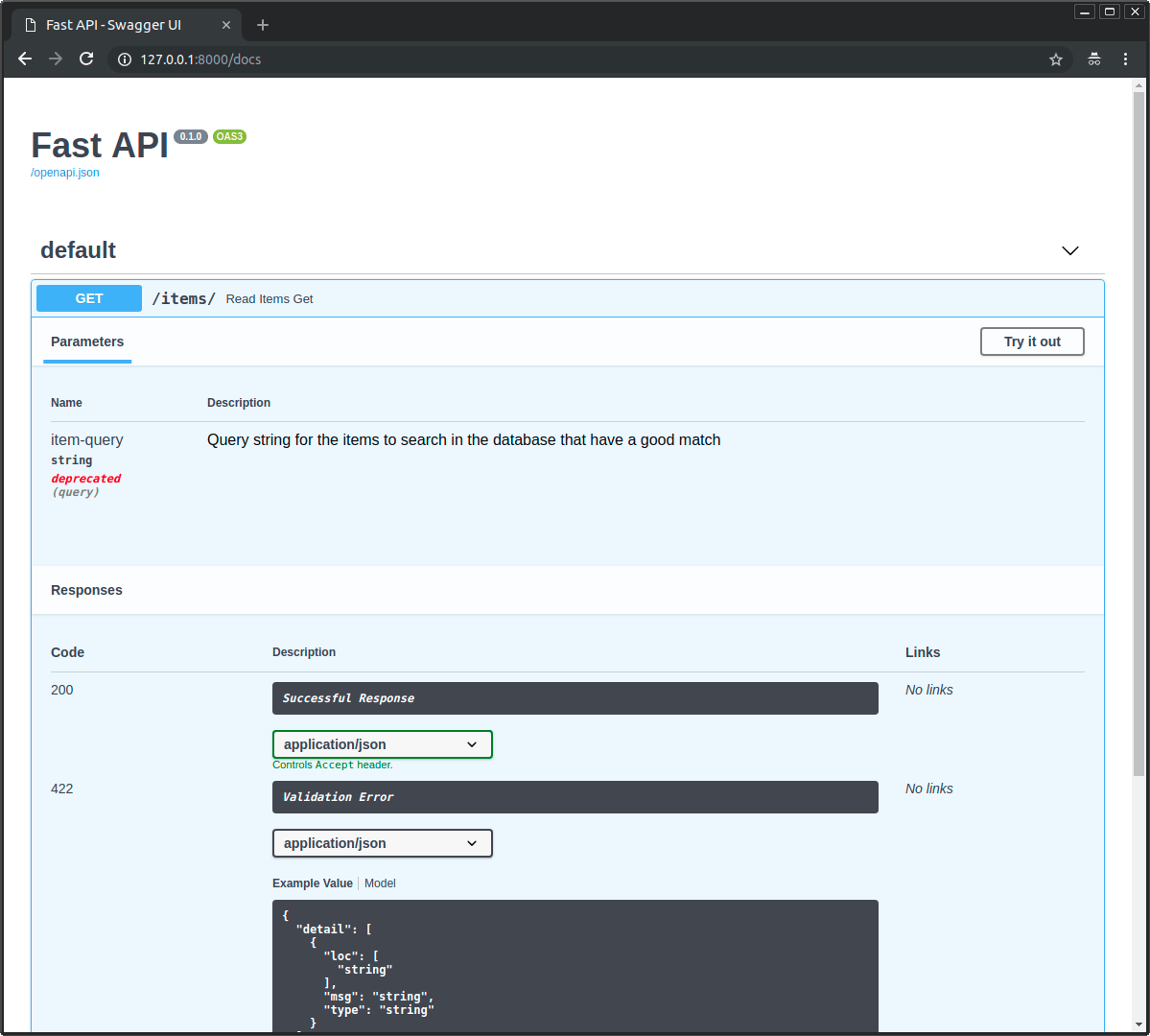Reload the page with refresh icon
The height and width of the screenshot is (1036, 1150).
pos(86,59)
